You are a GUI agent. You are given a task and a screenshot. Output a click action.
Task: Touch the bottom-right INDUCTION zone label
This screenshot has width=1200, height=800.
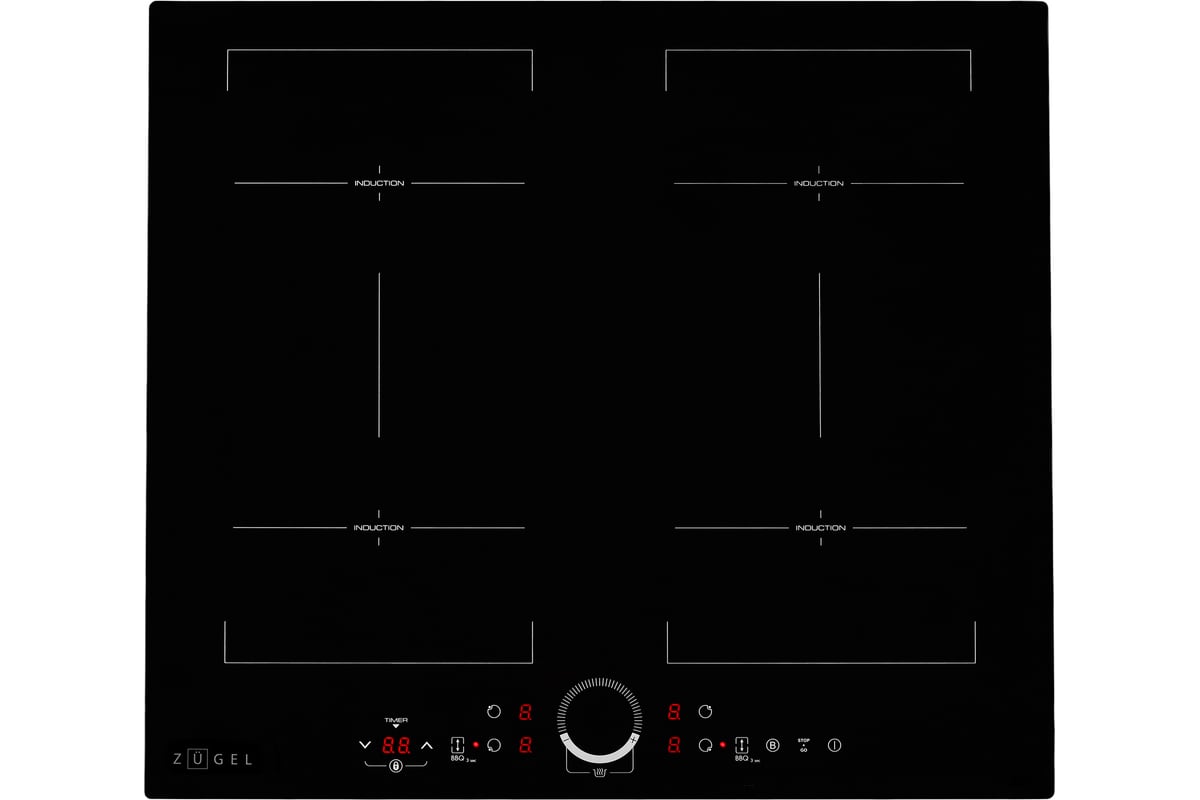[x=820, y=528]
